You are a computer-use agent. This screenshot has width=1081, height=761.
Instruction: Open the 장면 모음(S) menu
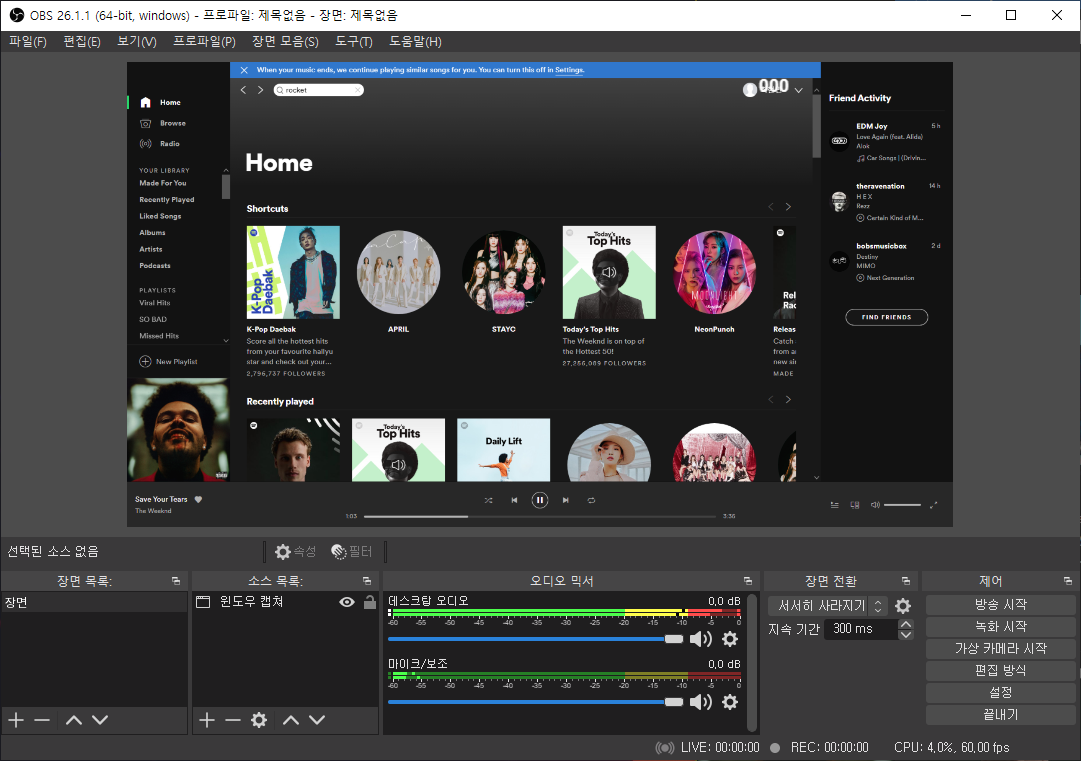[x=285, y=41]
